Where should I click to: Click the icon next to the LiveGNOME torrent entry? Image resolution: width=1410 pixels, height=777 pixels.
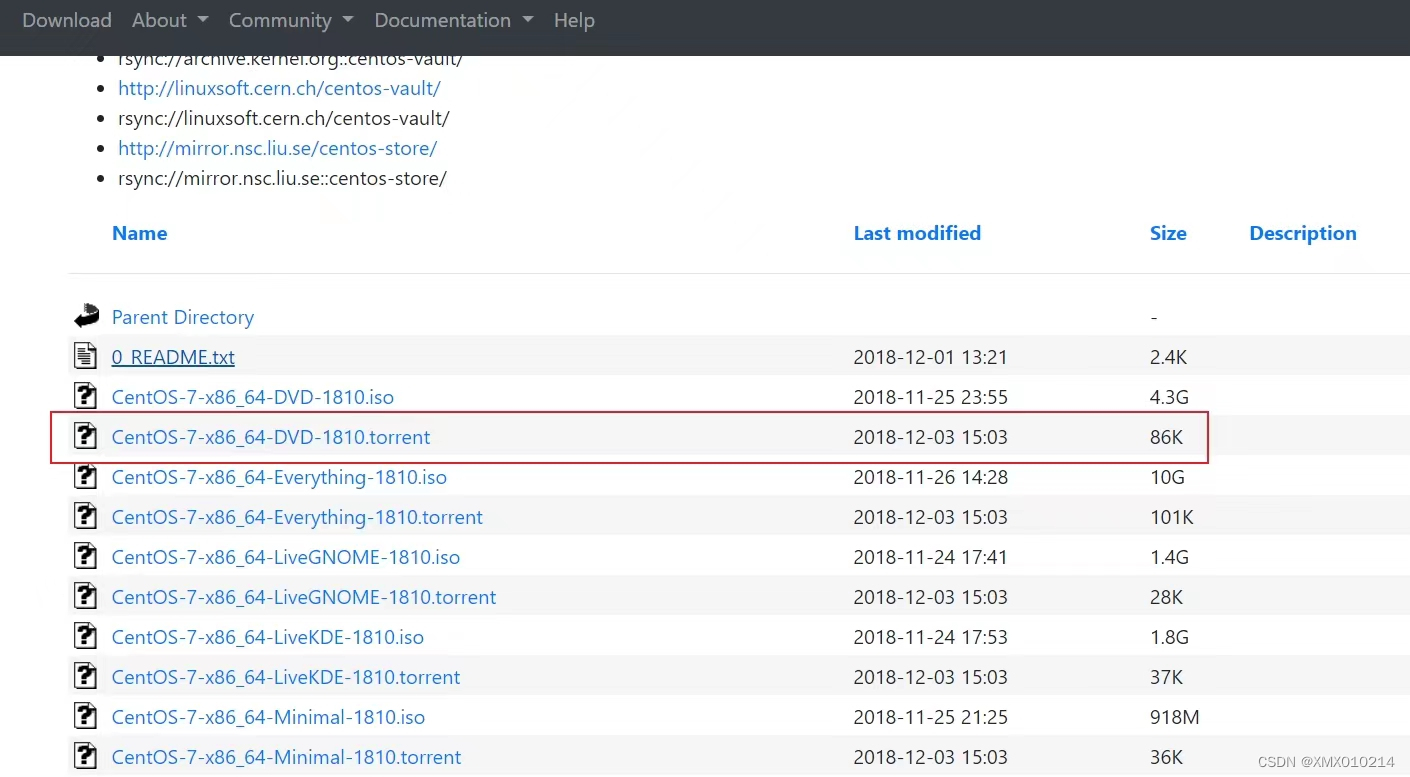pos(85,597)
